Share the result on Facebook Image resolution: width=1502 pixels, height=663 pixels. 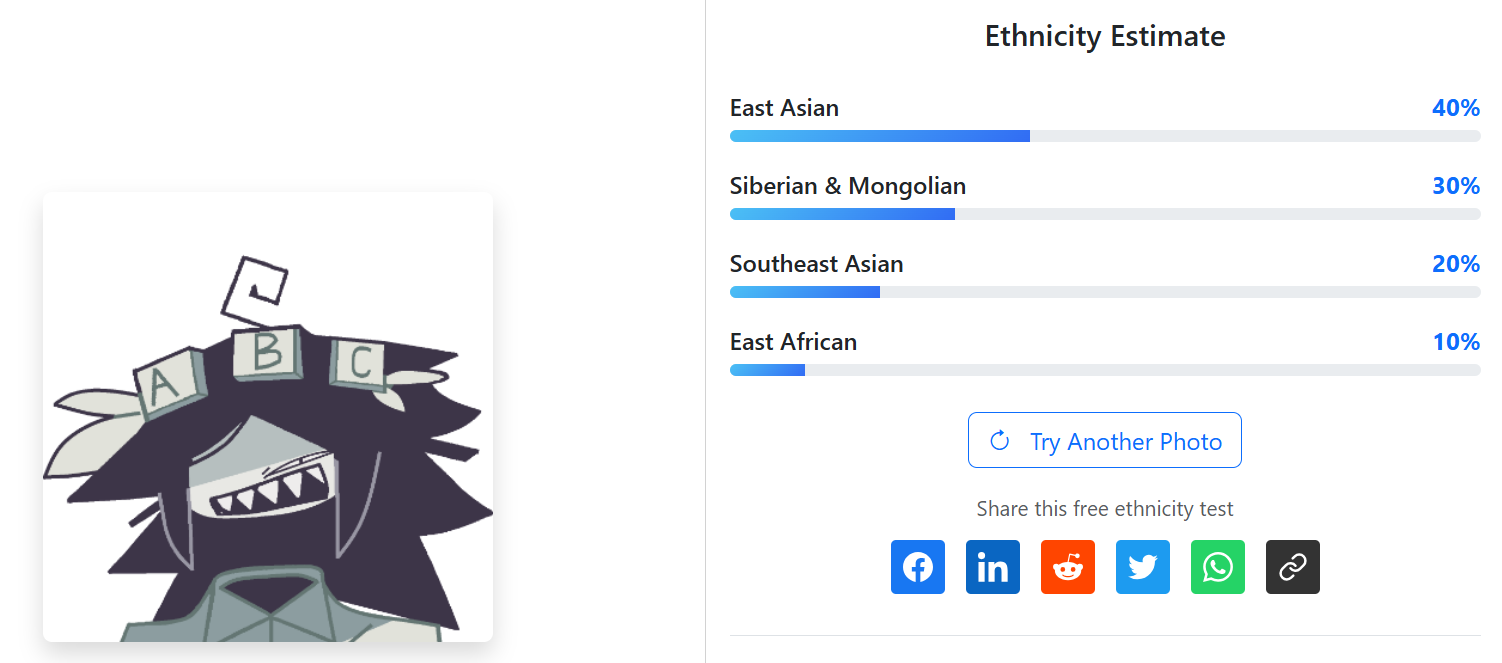click(x=917, y=567)
